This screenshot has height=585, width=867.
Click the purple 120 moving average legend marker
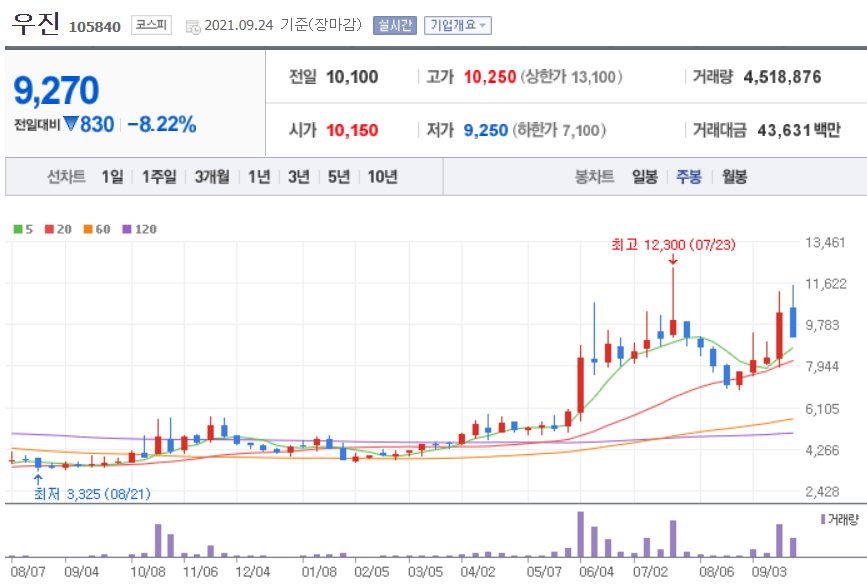click(124, 230)
